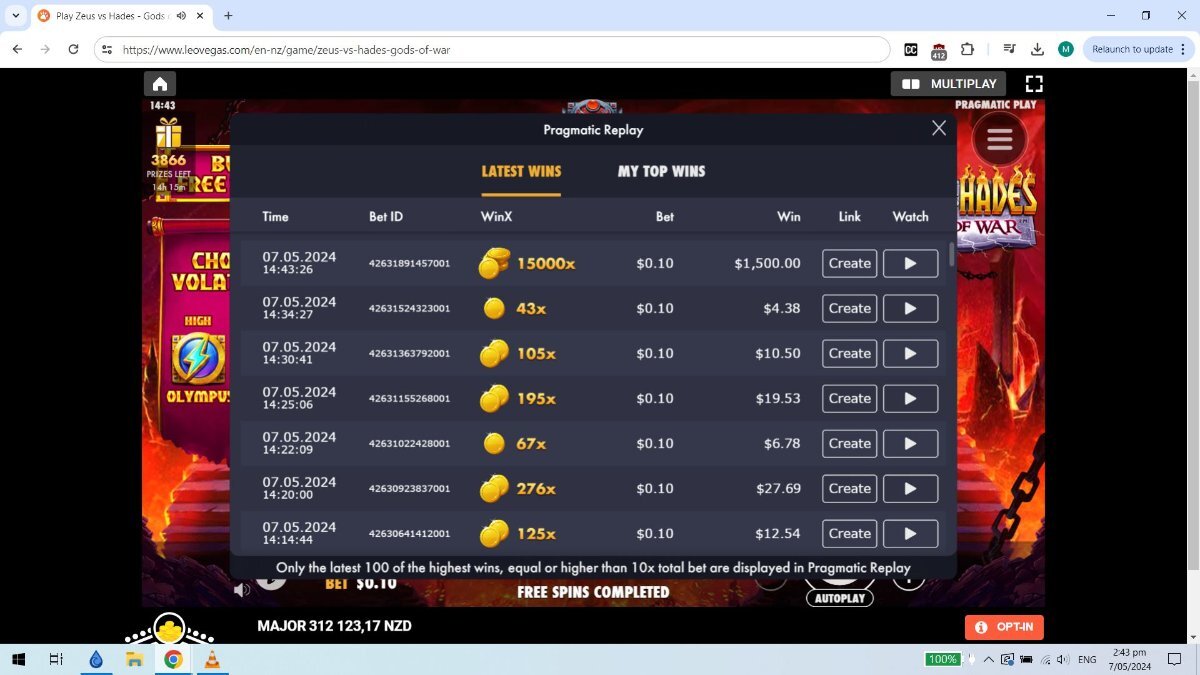Screen dimensions: 1200x675
Task: Watch the replay of the 125x win
Action: click(910, 533)
